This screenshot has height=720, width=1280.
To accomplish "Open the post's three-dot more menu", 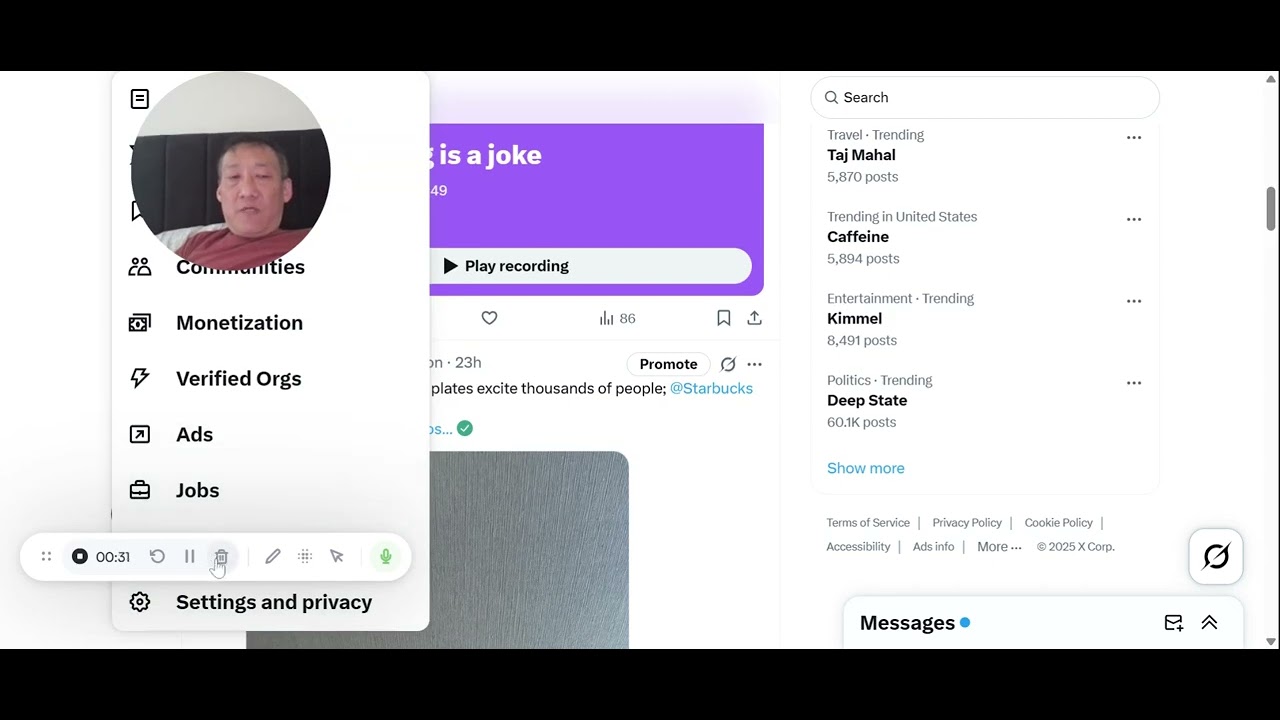I will coord(754,364).
